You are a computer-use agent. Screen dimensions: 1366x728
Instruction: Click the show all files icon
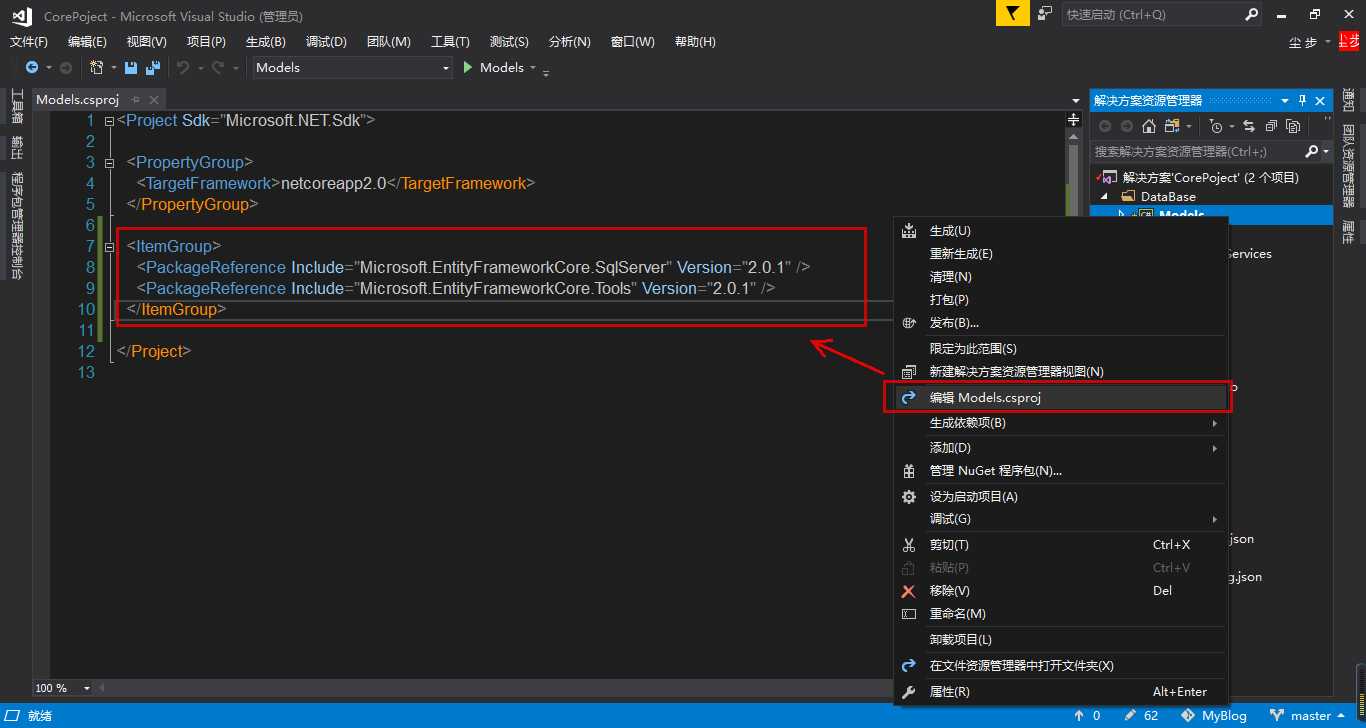pos(1293,126)
